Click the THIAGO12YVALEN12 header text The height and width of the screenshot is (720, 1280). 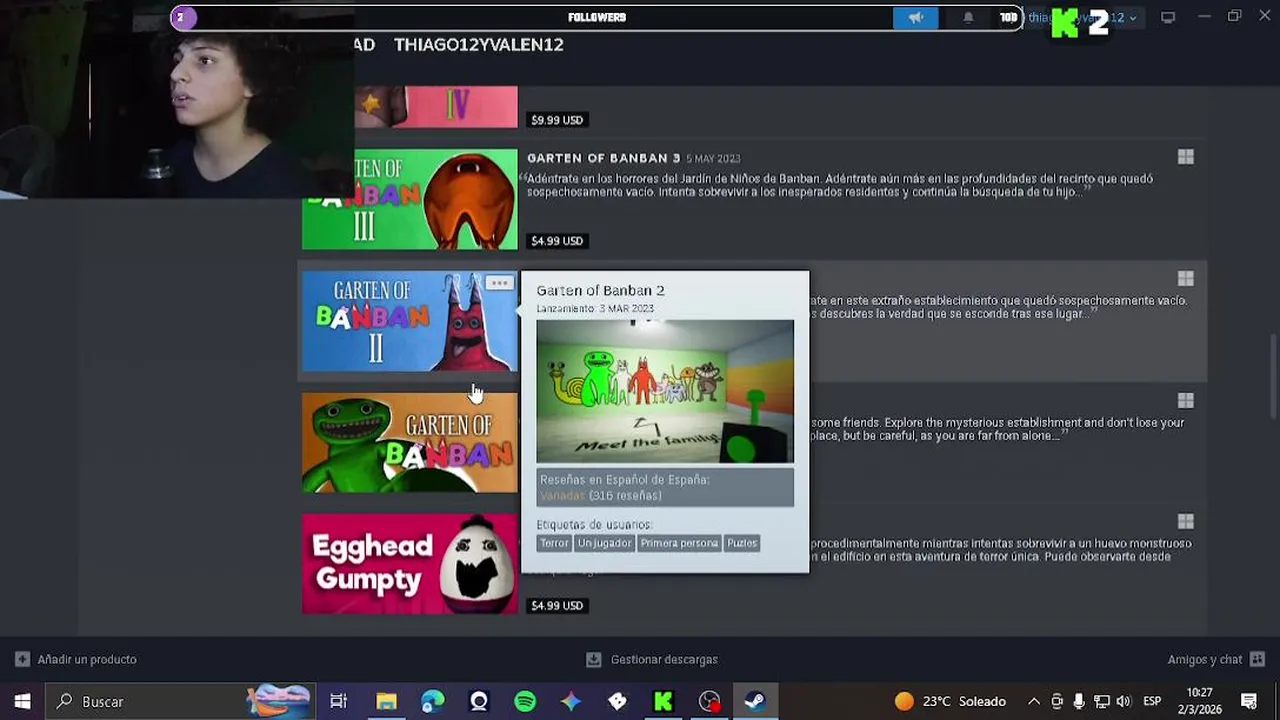pyautogui.click(x=479, y=45)
